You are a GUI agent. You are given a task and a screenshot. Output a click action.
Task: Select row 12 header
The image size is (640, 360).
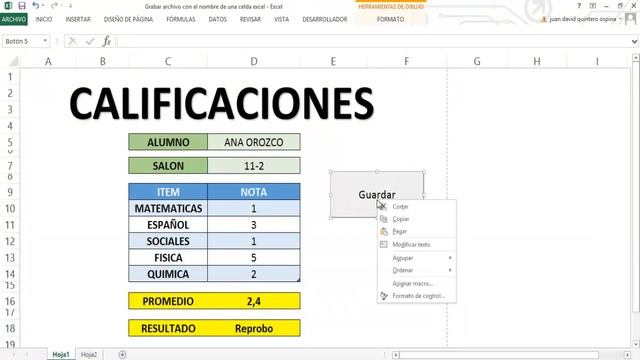(x=10, y=241)
